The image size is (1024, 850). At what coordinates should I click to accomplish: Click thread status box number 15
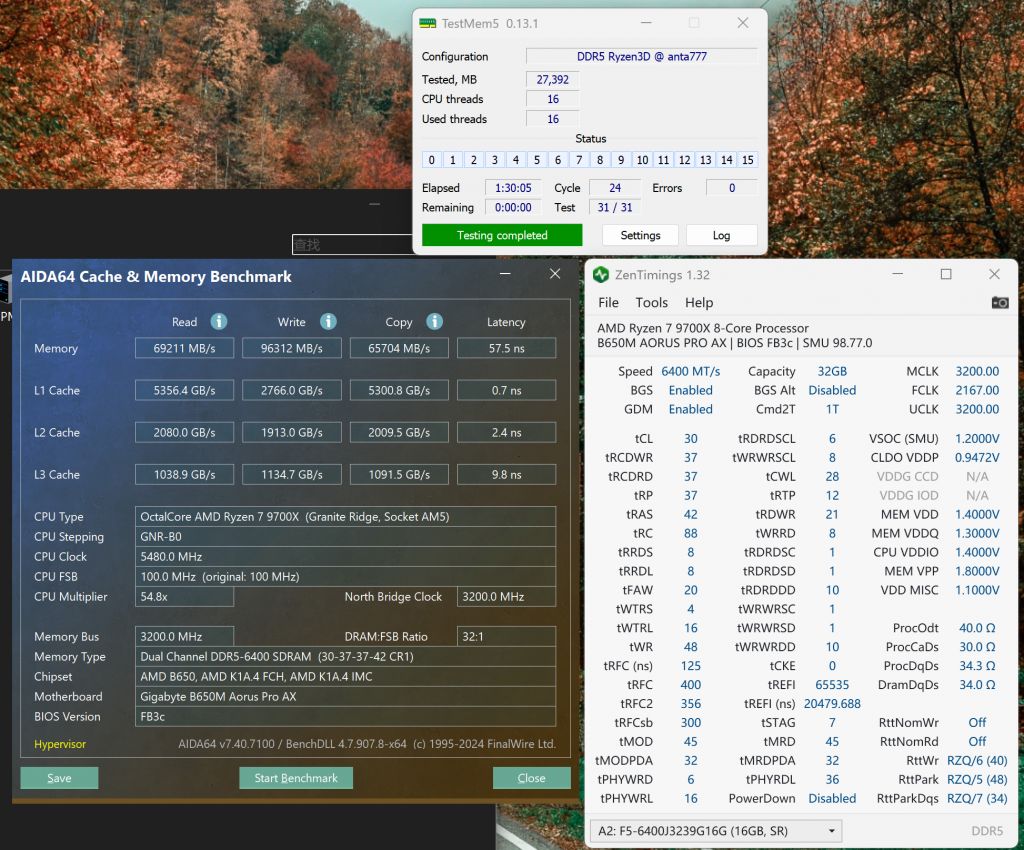[x=747, y=160]
